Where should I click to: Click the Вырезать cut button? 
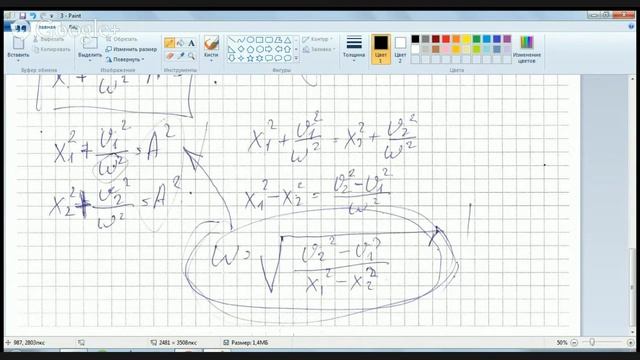pos(49,39)
